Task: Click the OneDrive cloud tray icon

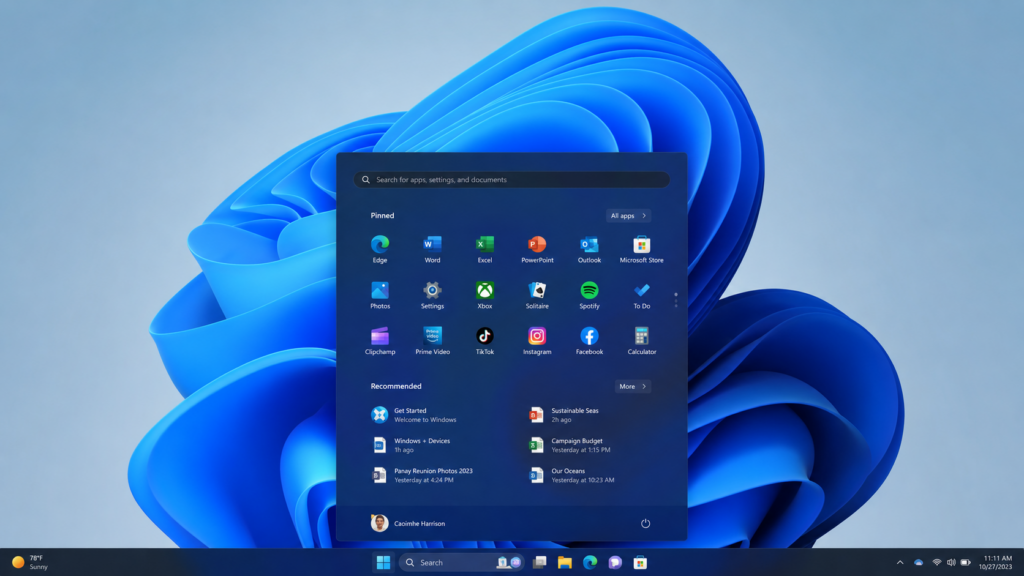Action: (x=918, y=562)
